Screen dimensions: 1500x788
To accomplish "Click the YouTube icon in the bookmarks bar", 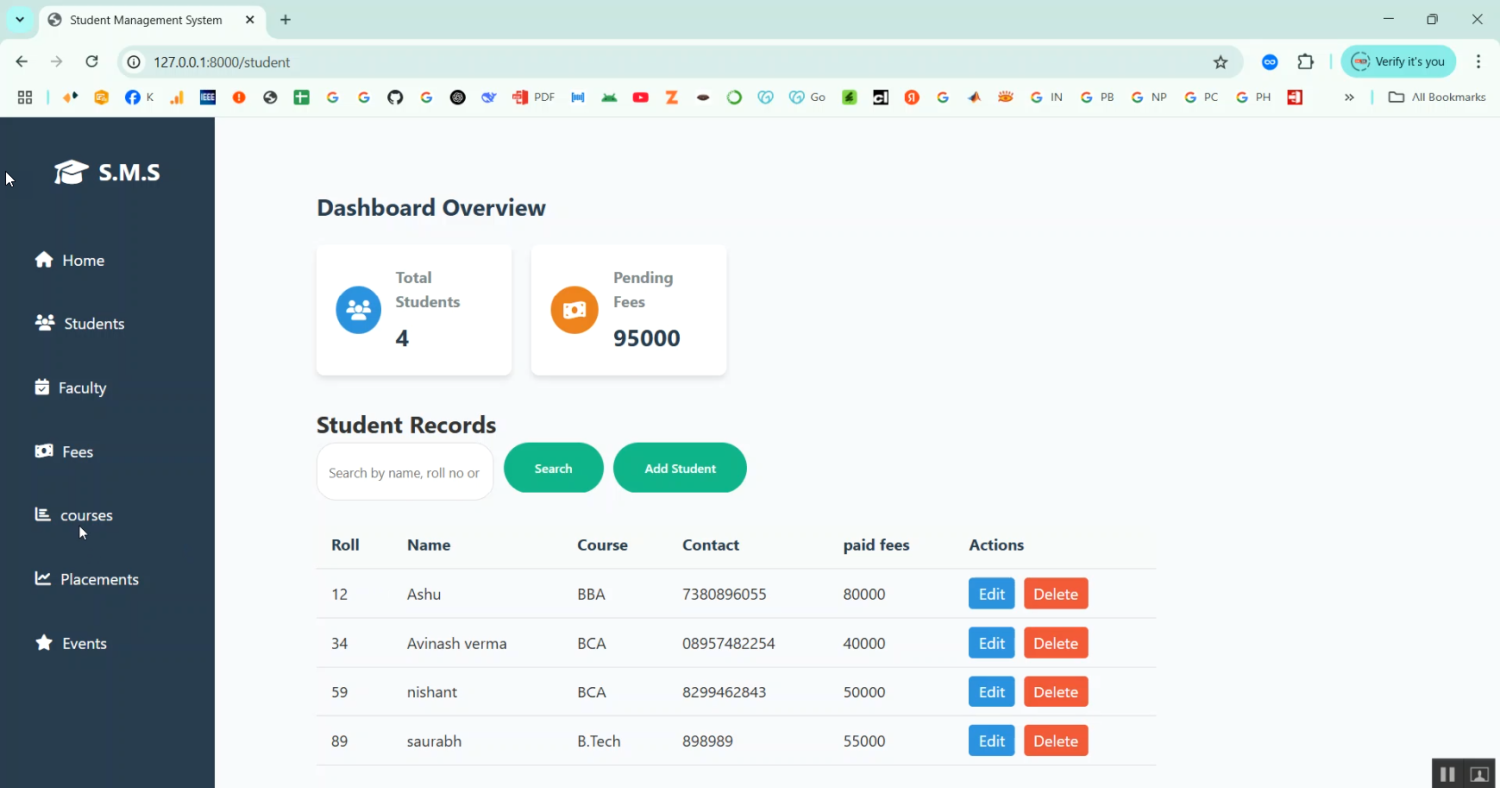I will pyautogui.click(x=641, y=97).
